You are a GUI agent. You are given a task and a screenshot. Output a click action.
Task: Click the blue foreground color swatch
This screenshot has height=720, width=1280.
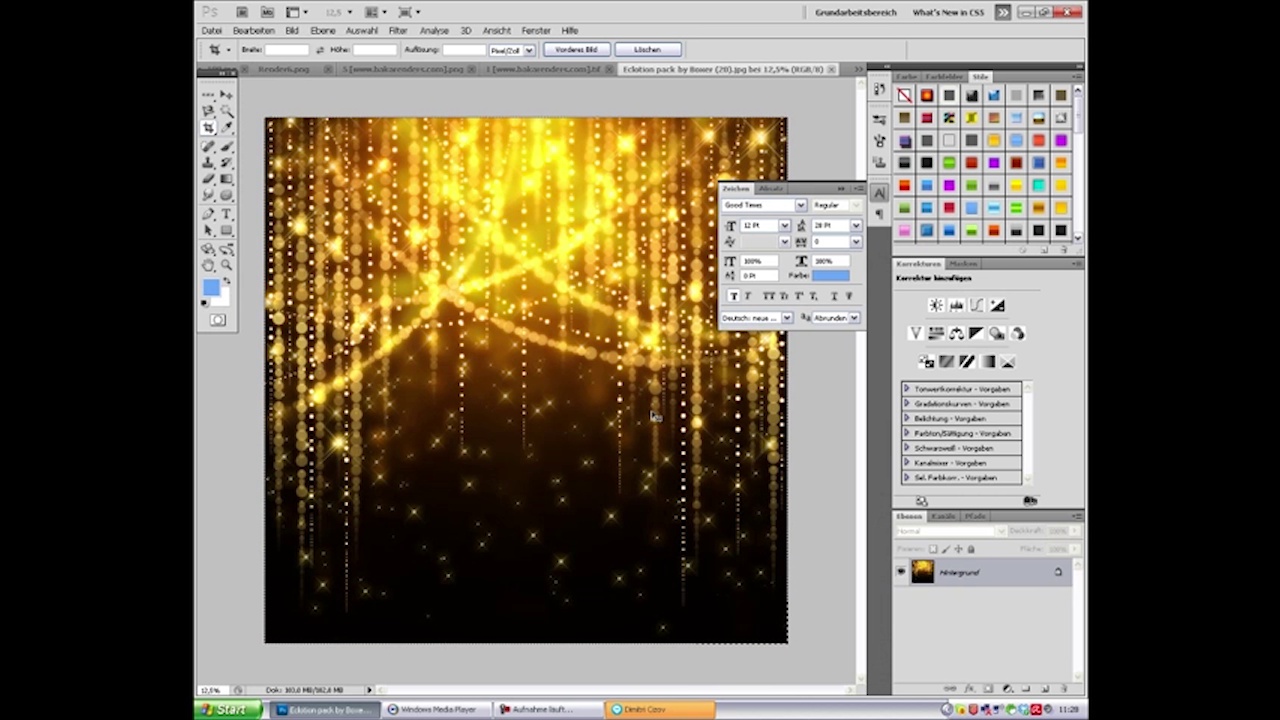[x=210, y=287]
